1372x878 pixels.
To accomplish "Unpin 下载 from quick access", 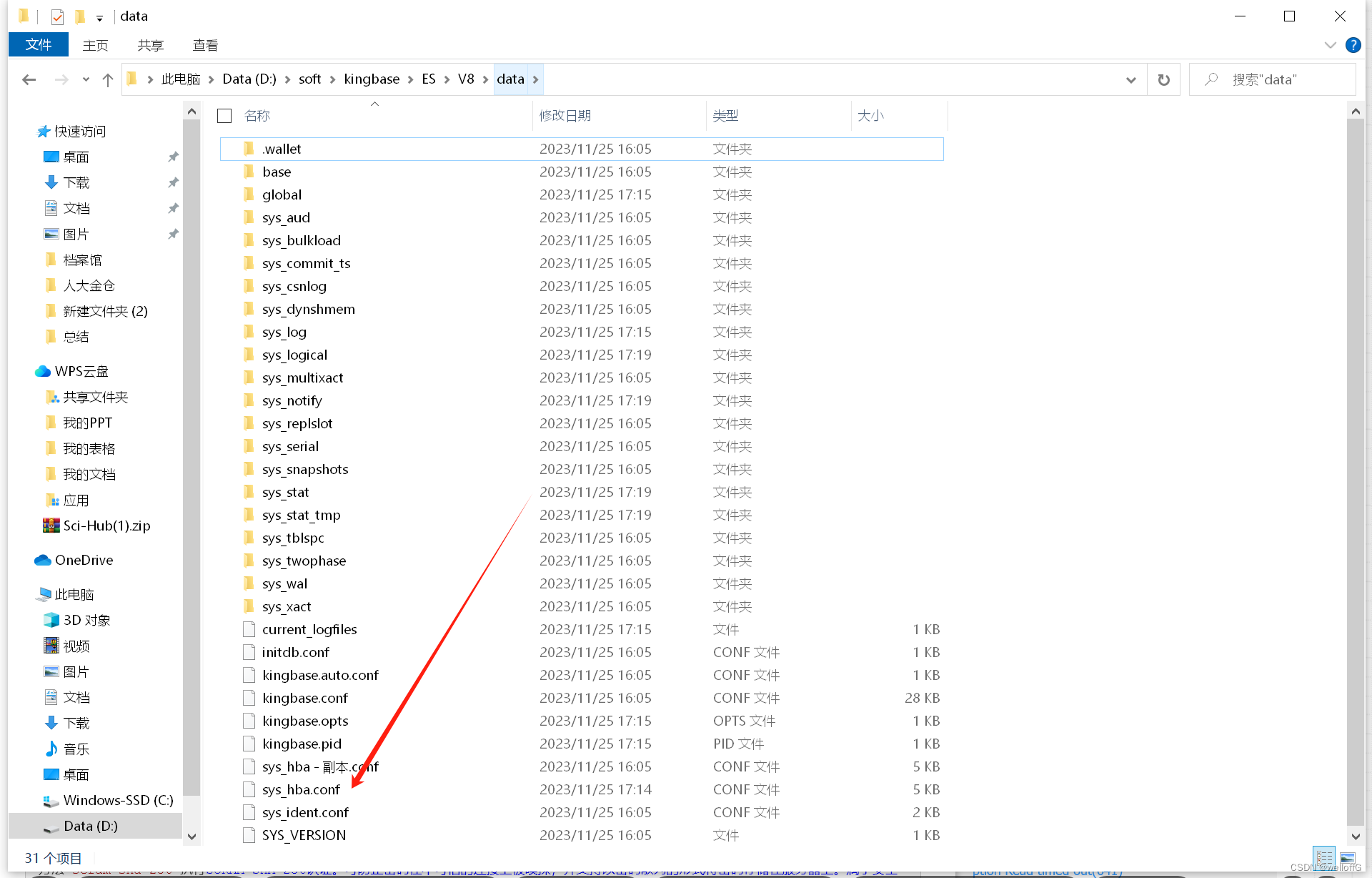I will pos(173,182).
